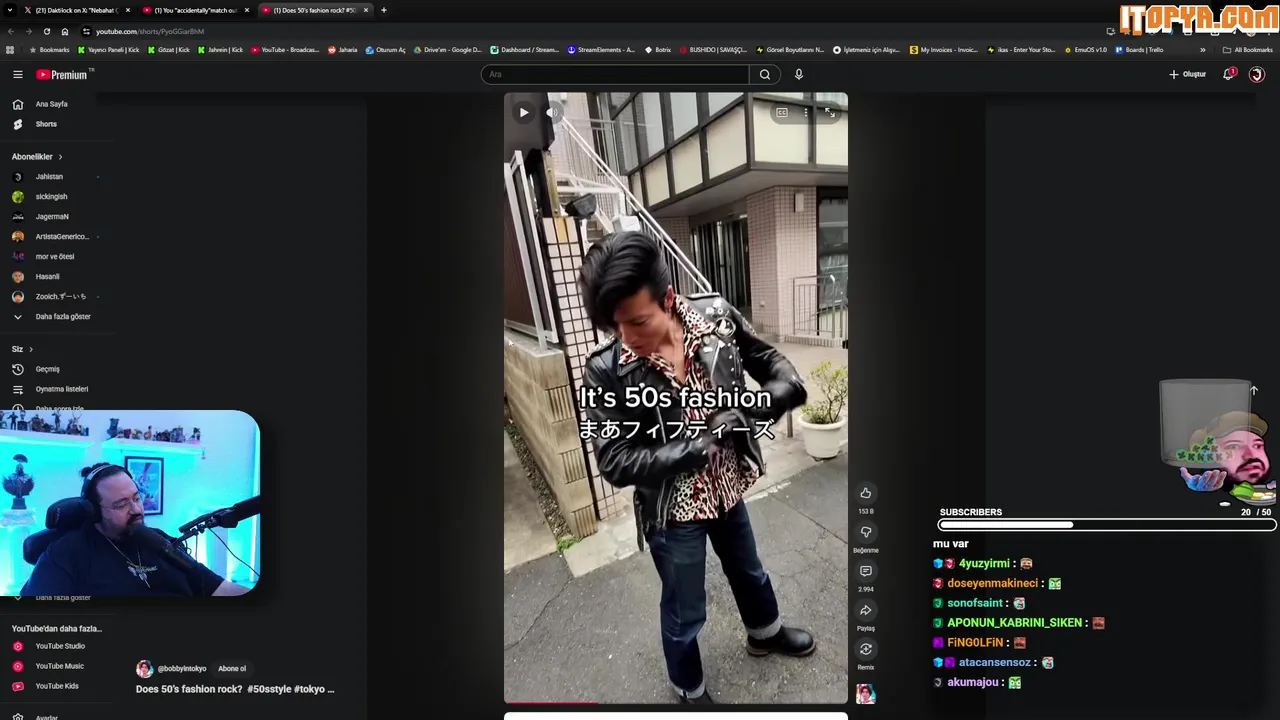Open the Yayıncı Paneli | Kick bookmark

coord(109,50)
